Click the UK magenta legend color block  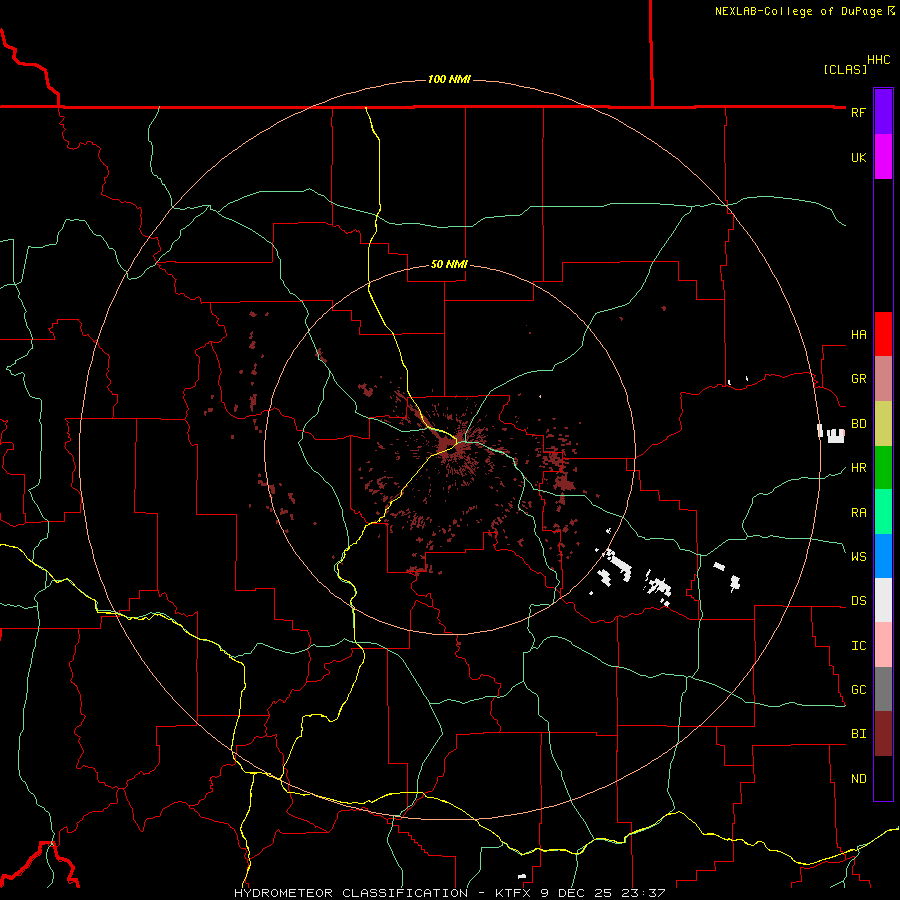(x=883, y=157)
